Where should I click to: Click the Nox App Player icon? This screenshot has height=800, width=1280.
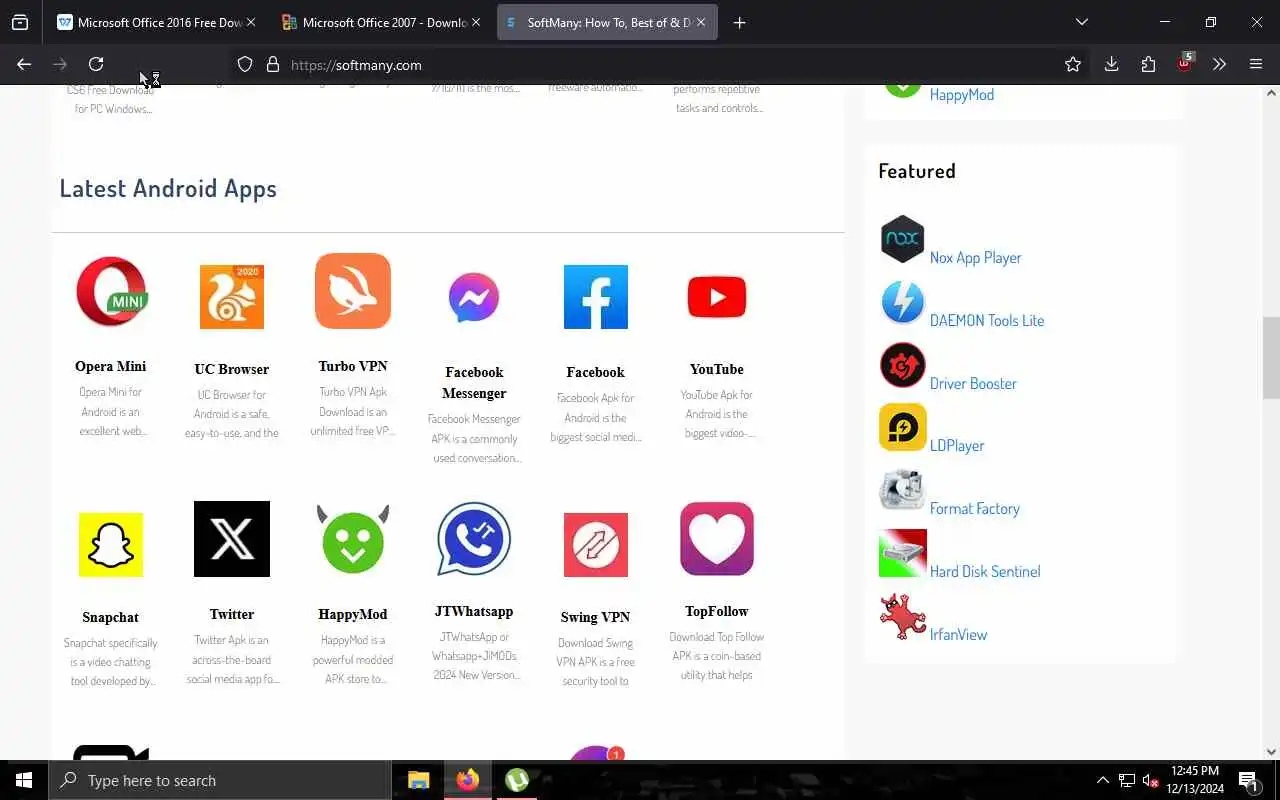pyautogui.click(x=902, y=240)
